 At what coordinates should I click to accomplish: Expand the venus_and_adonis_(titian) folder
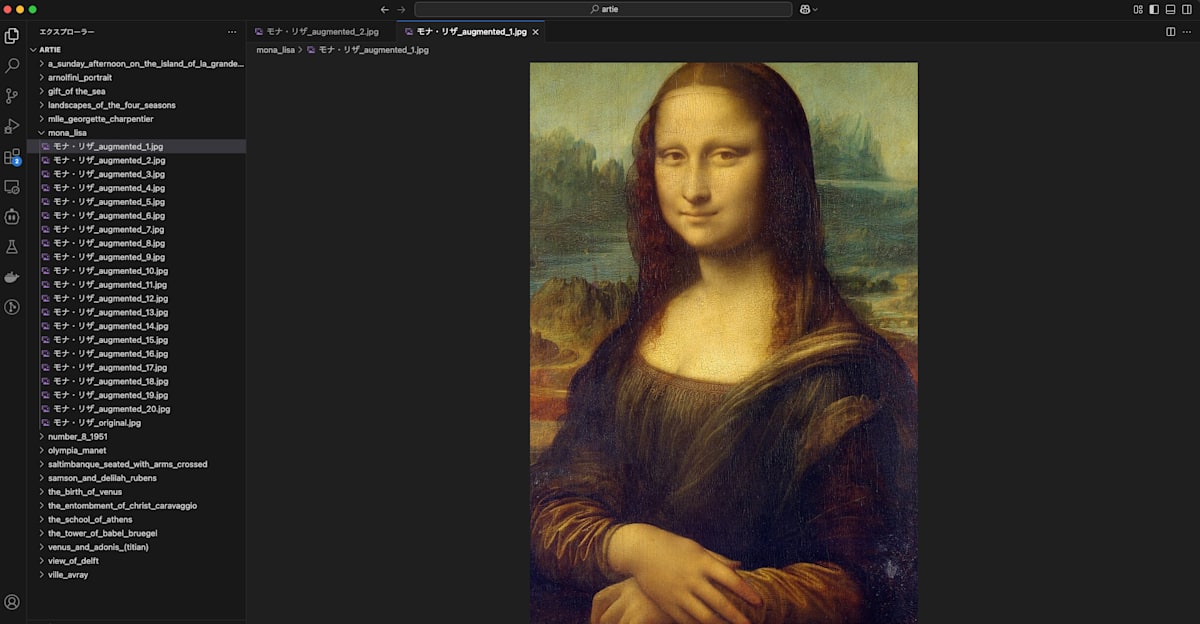(136, 547)
